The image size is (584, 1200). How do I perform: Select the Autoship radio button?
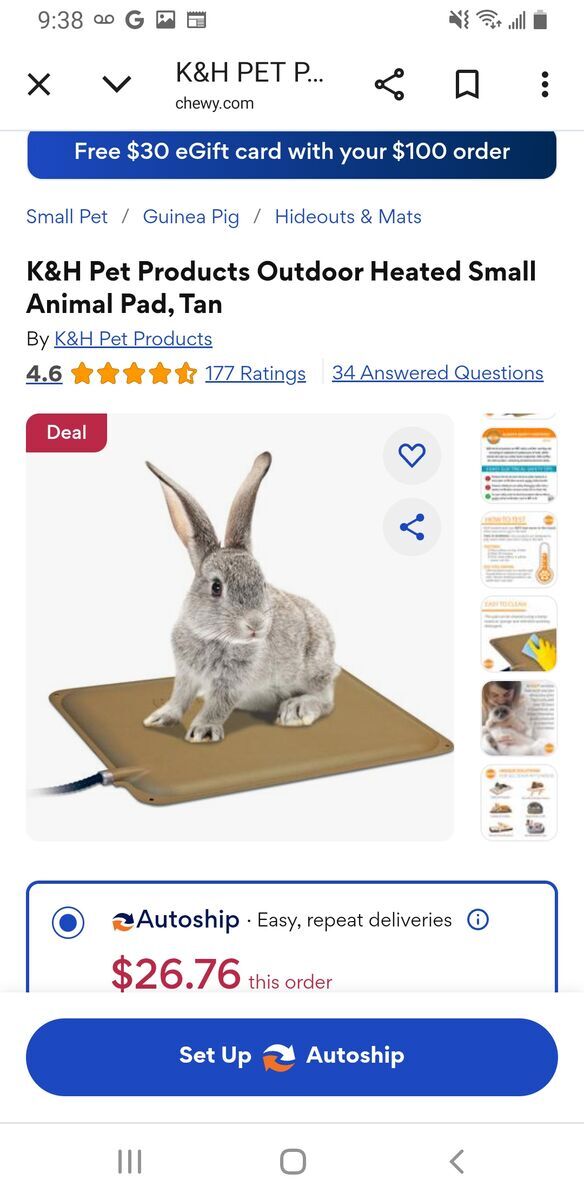[x=68, y=922]
